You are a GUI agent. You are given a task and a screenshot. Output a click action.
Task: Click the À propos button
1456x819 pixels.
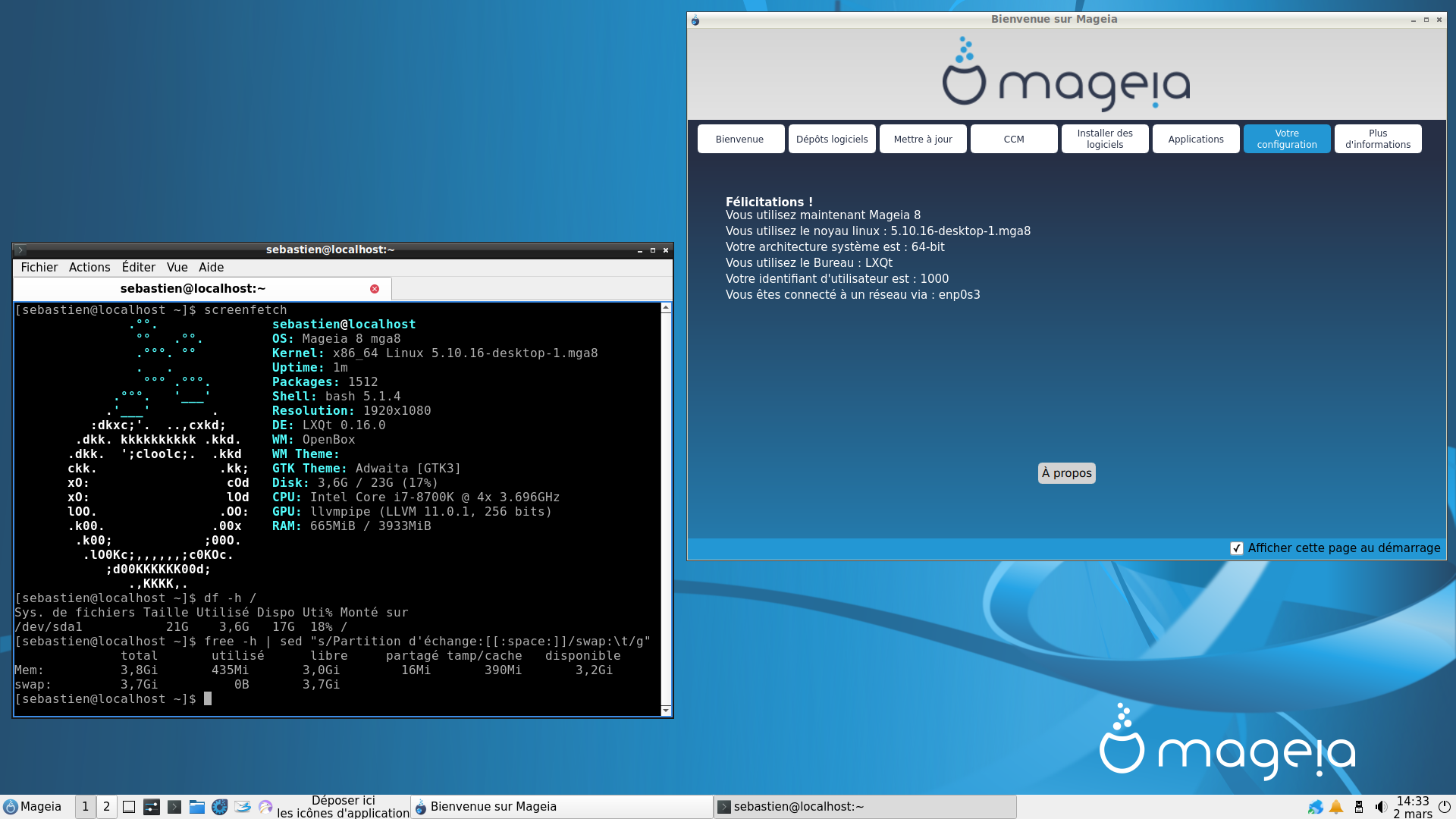(x=1066, y=473)
